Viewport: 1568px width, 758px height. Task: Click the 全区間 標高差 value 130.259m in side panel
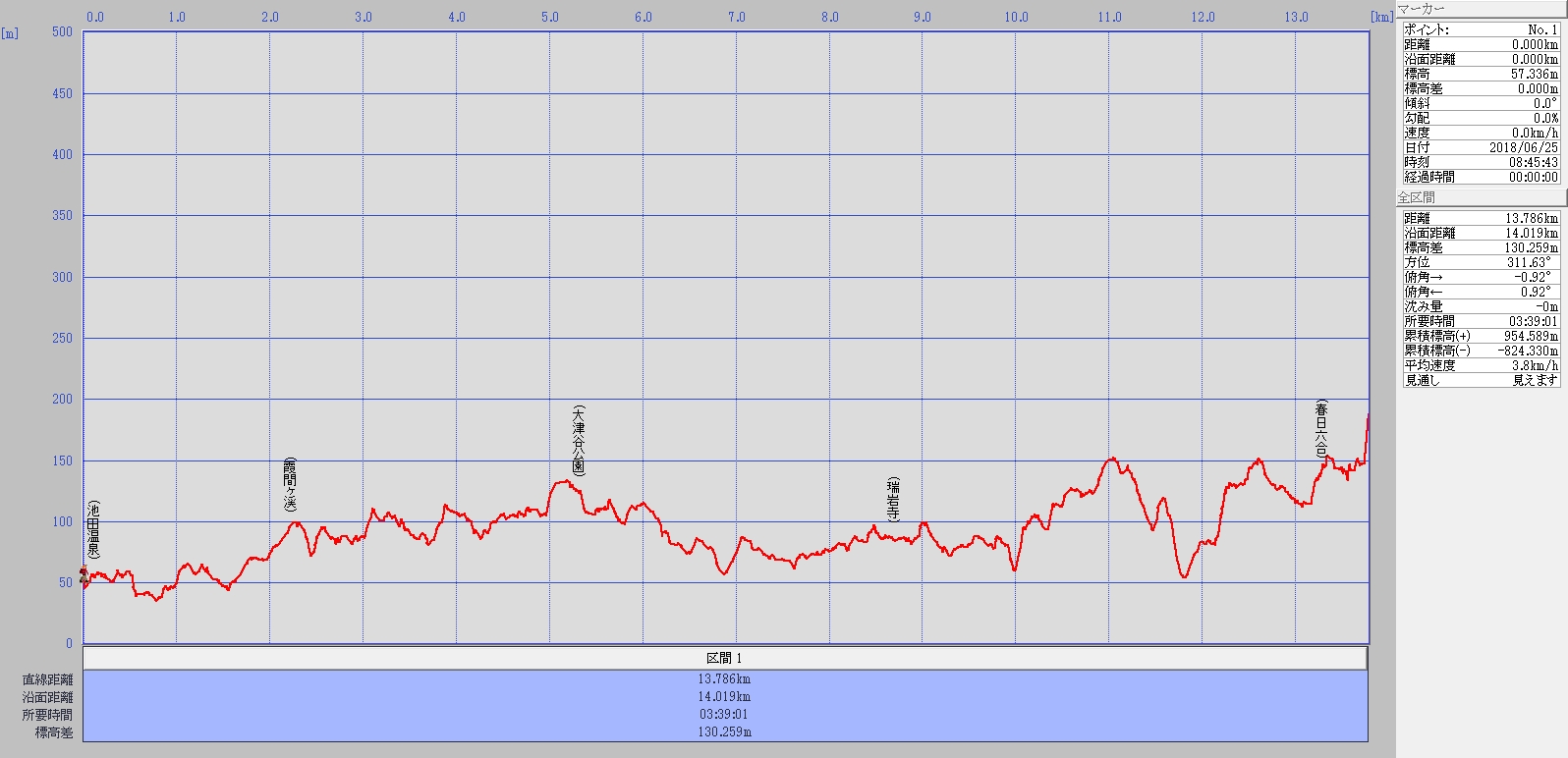[x=1532, y=247]
